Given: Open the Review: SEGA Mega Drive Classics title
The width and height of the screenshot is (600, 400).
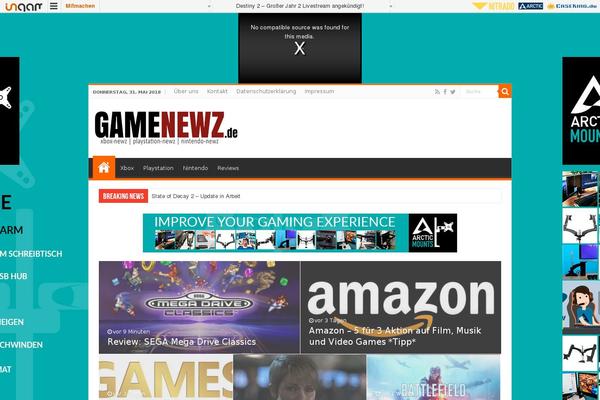Looking at the screenshot, I should coord(181,342).
